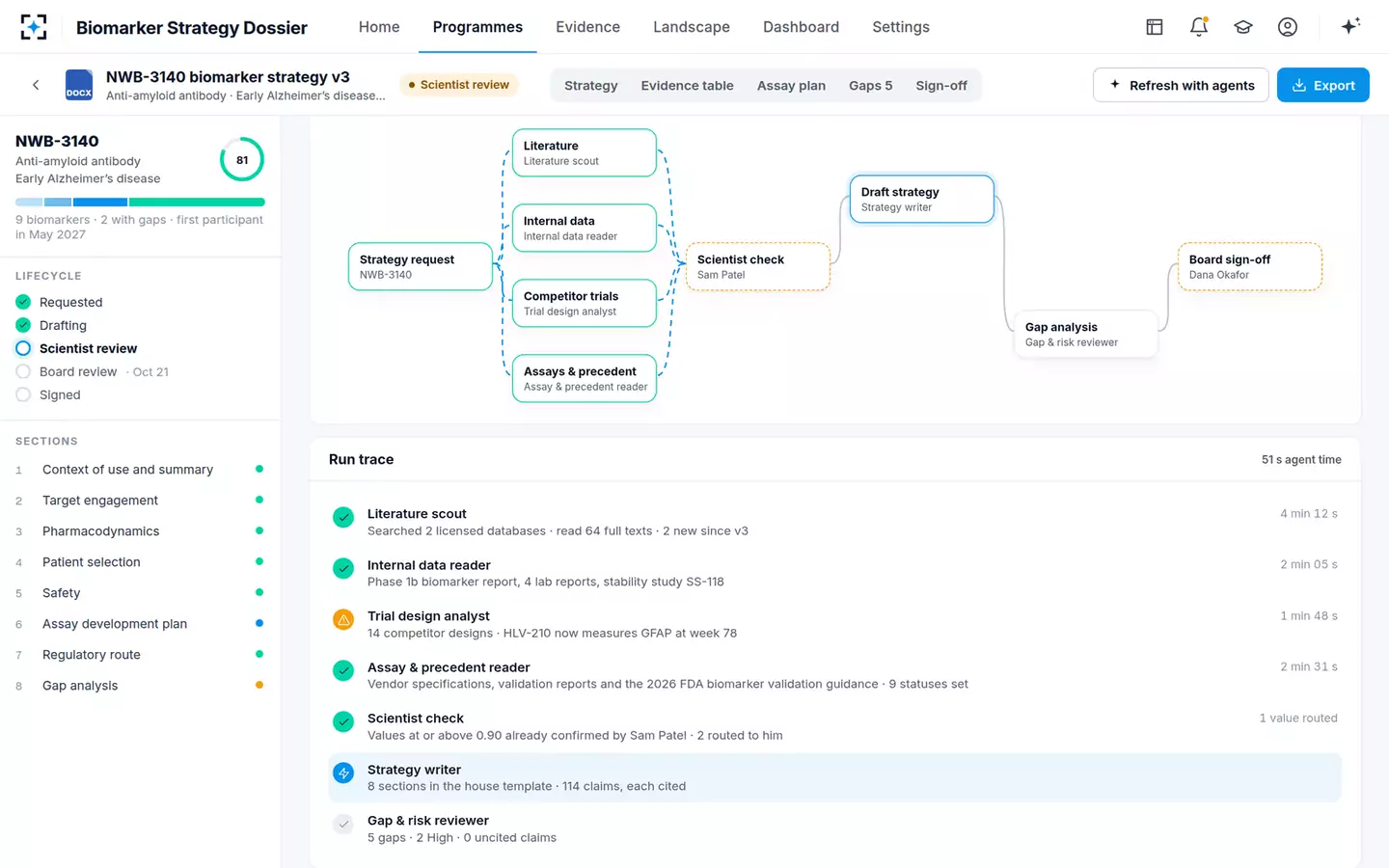
Task: Switch to Gaps 5 tab
Action: (x=870, y=86)
